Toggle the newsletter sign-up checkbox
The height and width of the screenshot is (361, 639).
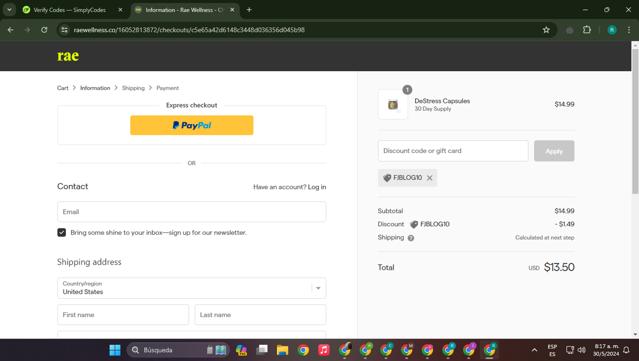[x=62, y=233]
